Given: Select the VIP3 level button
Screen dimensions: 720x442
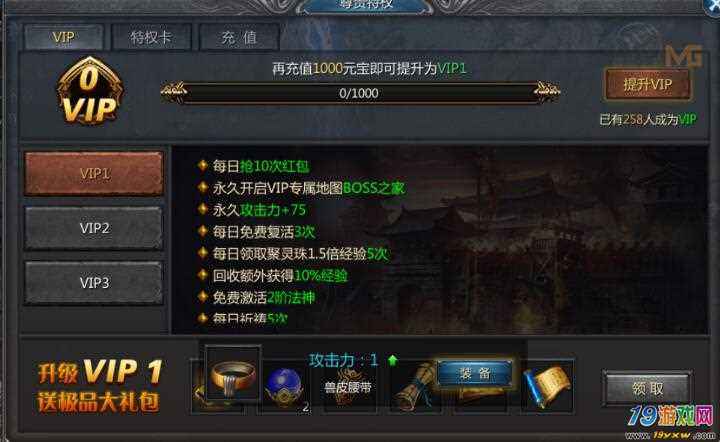Looking at the screenshot, I should point(94,283).
